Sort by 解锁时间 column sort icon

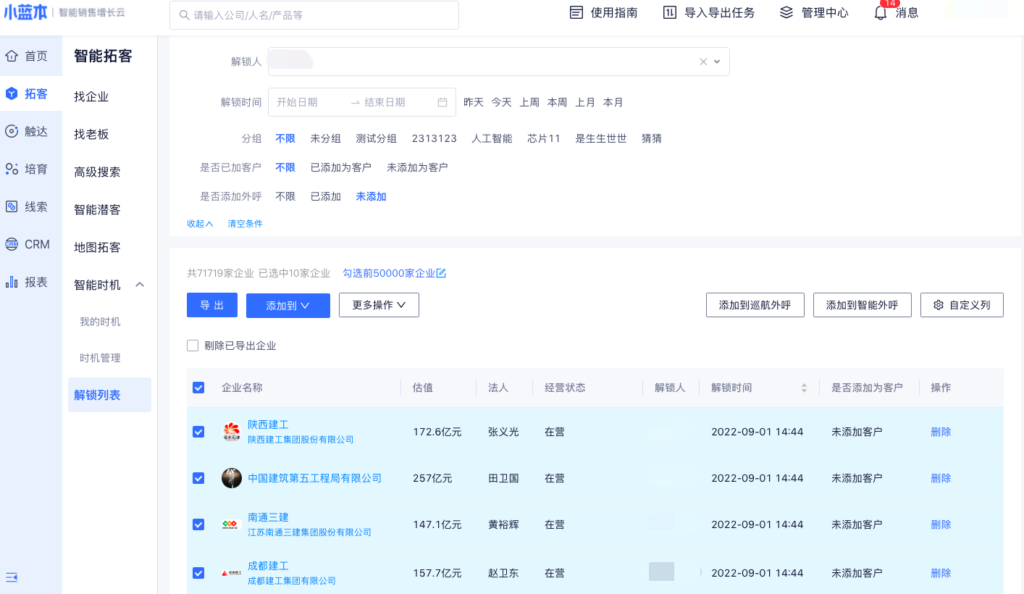(x=803, y=388)
